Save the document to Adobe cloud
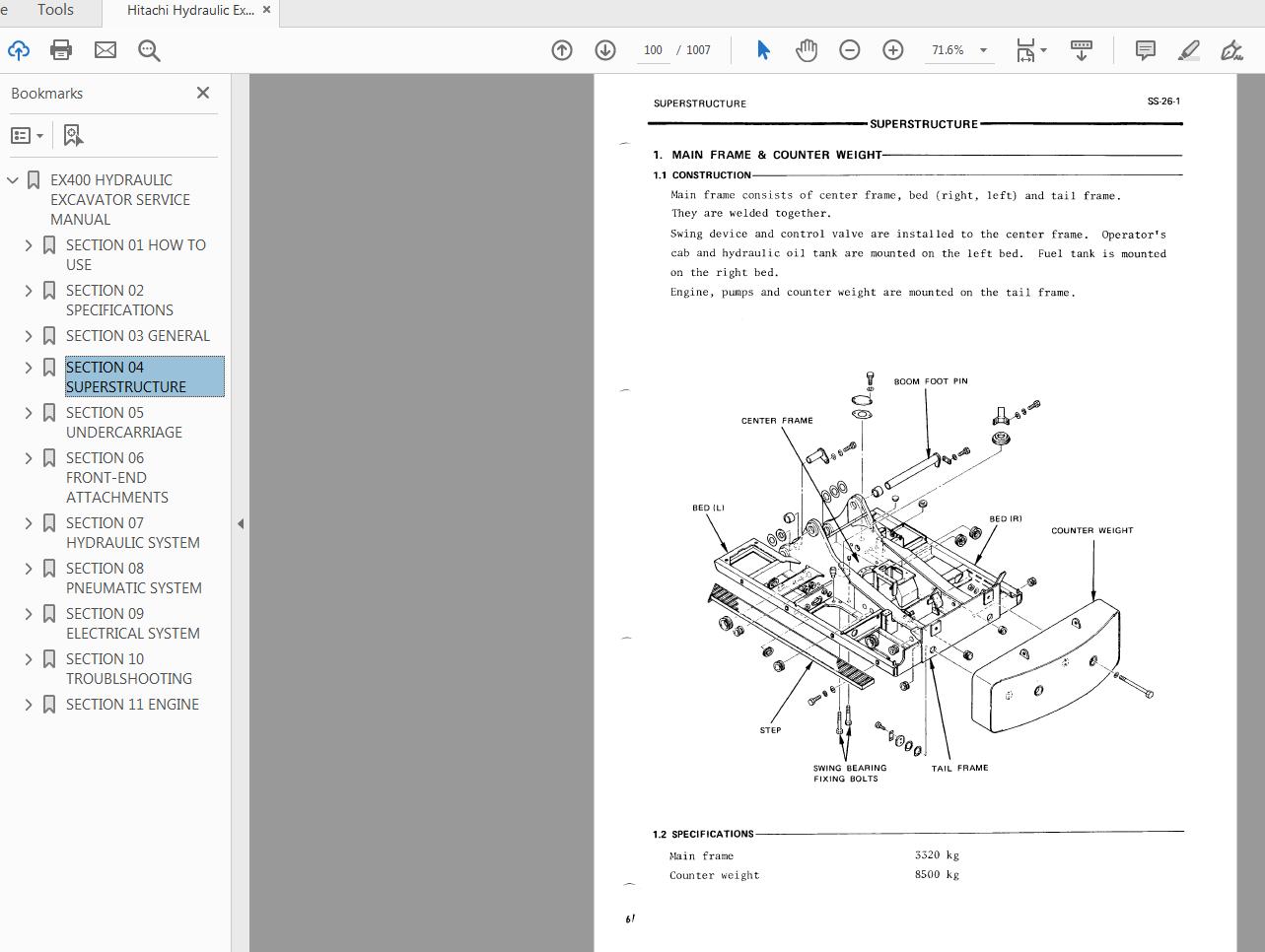The image size is (1265, 952). [19, 49]
